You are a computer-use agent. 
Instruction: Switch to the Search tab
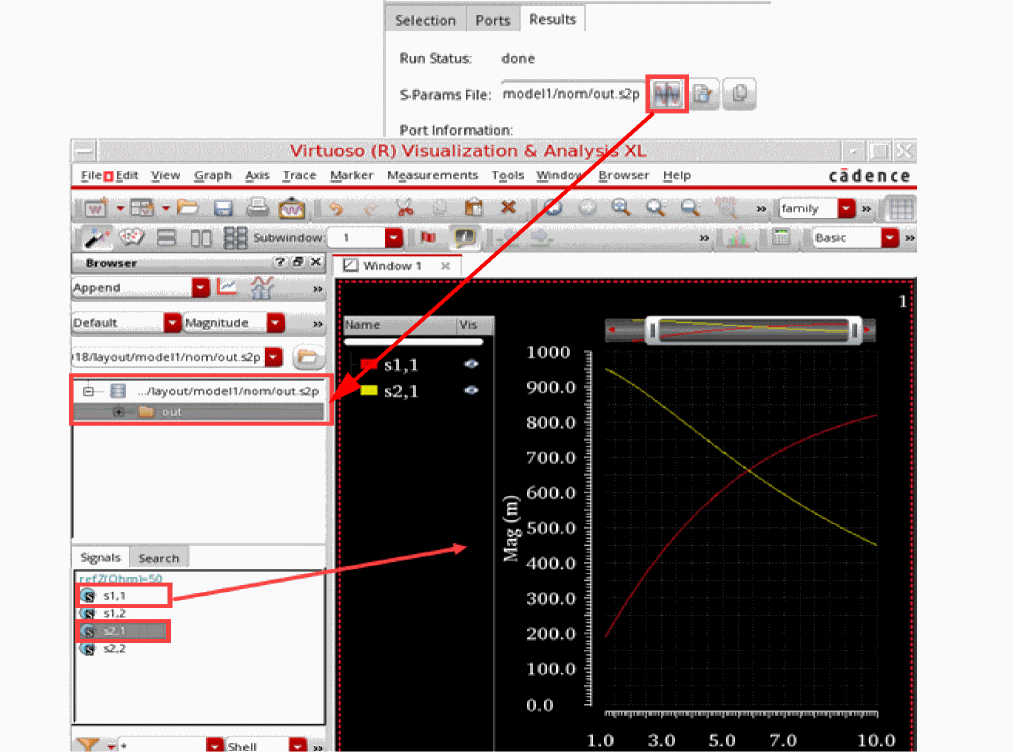(158, 558)
